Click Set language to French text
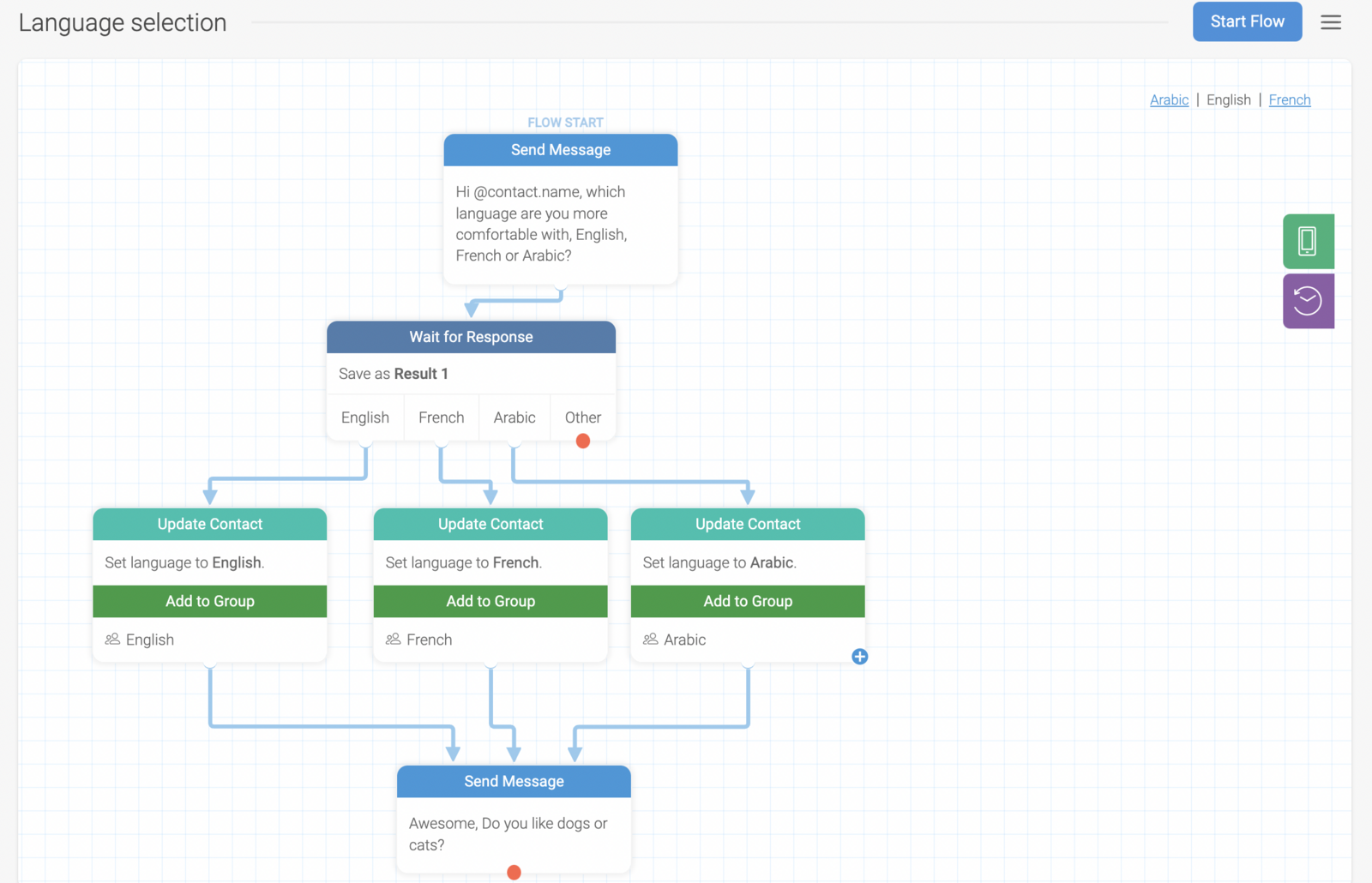 coord(464,562)
